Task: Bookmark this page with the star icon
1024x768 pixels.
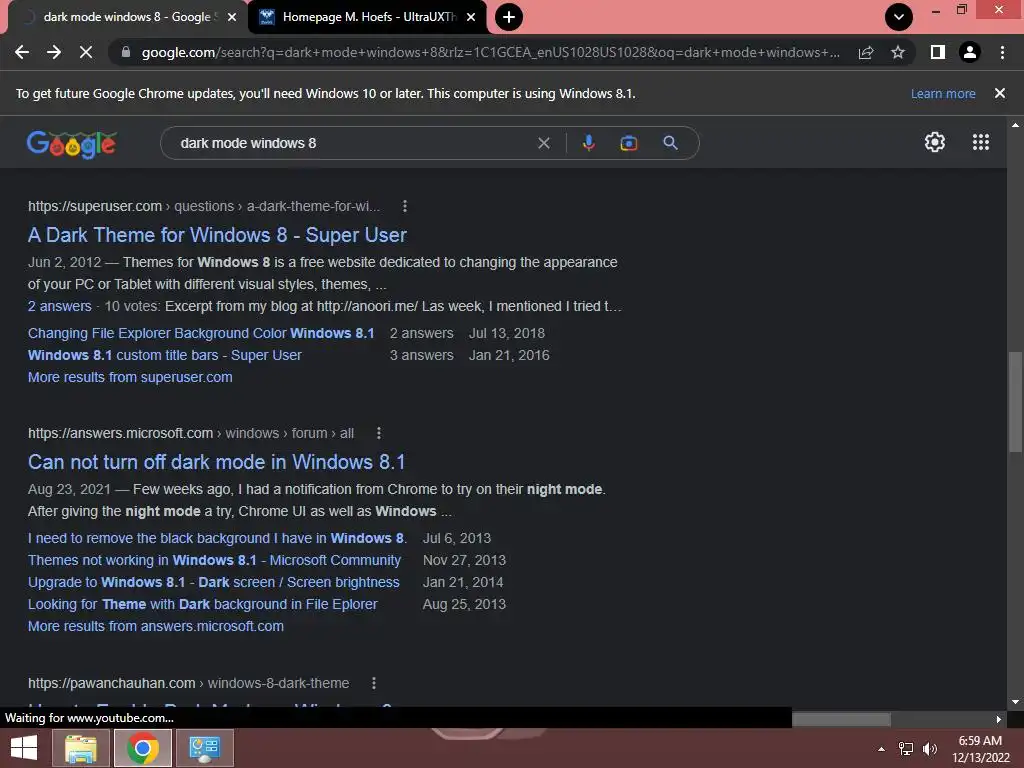Action: pos(898,52)
